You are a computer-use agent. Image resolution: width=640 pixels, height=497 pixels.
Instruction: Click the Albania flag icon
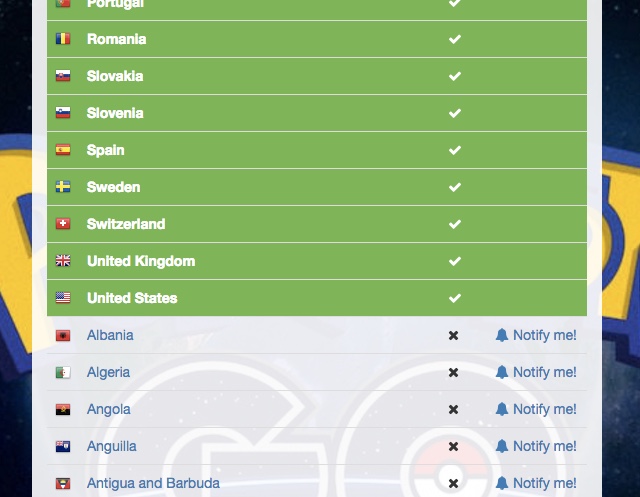63,335
